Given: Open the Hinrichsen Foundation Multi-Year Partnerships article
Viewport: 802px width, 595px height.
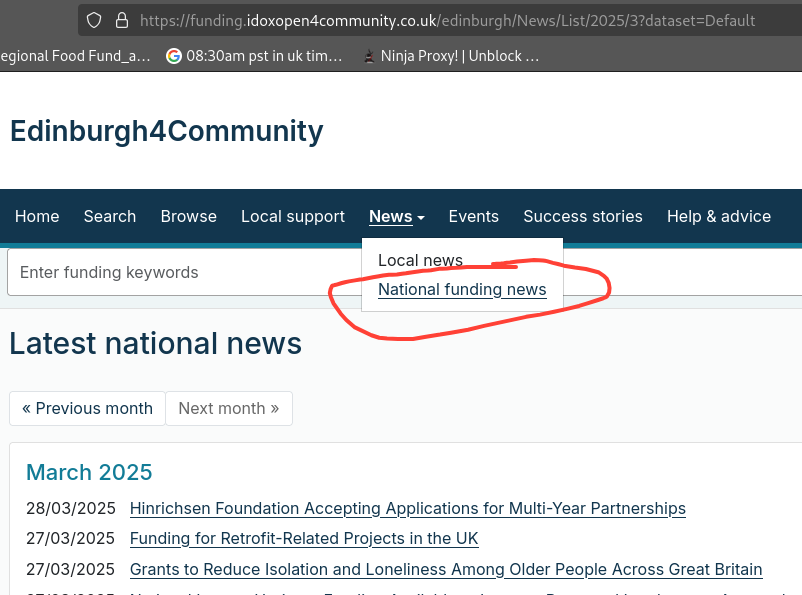Looking at the screenshot, I should 408,509.
